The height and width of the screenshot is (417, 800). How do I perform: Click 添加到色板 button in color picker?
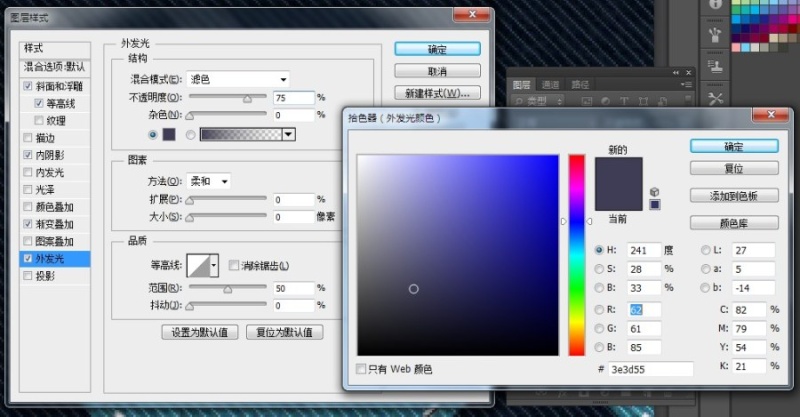pos(733,196)
